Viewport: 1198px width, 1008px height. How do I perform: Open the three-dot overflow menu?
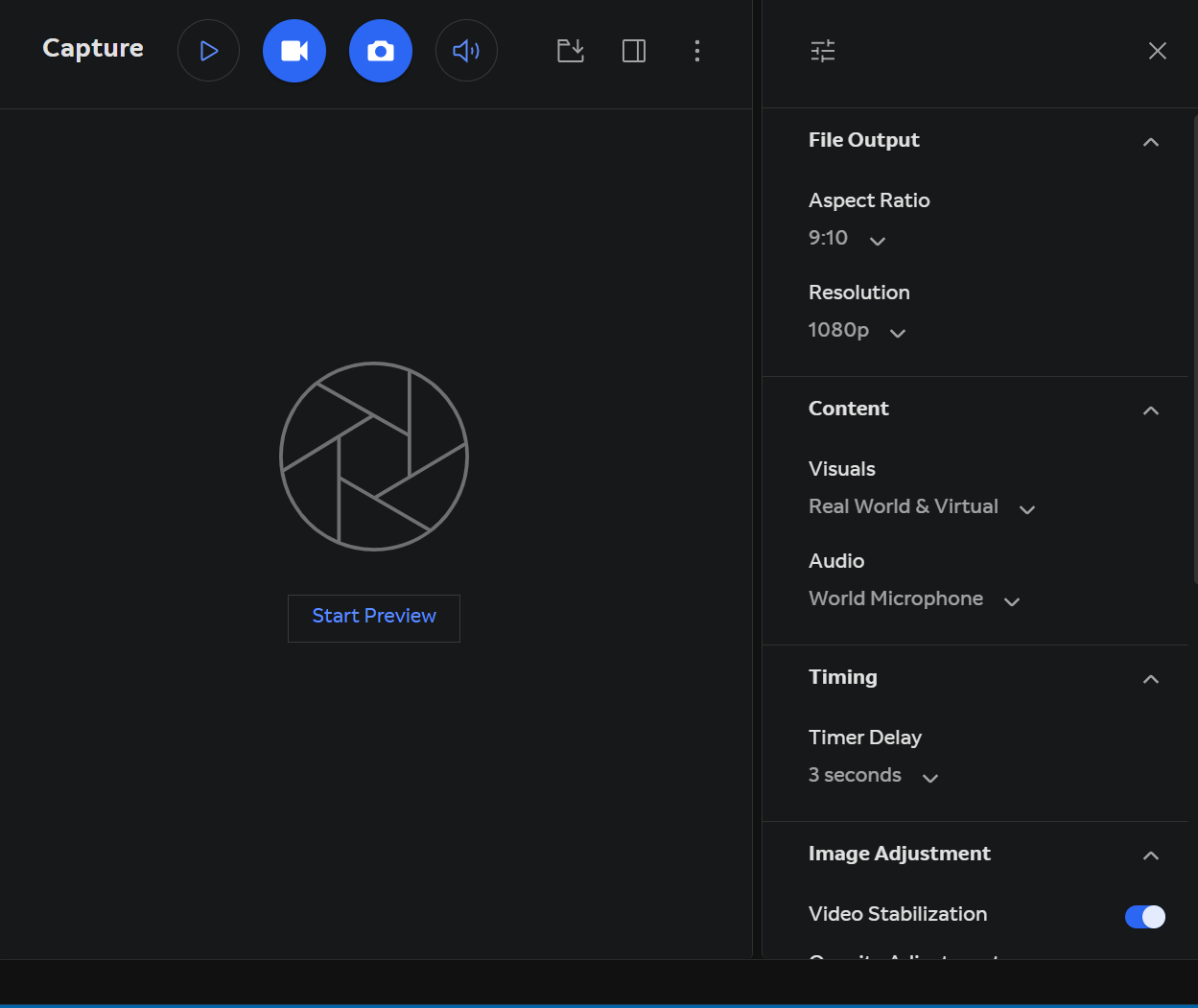point(697,51)
